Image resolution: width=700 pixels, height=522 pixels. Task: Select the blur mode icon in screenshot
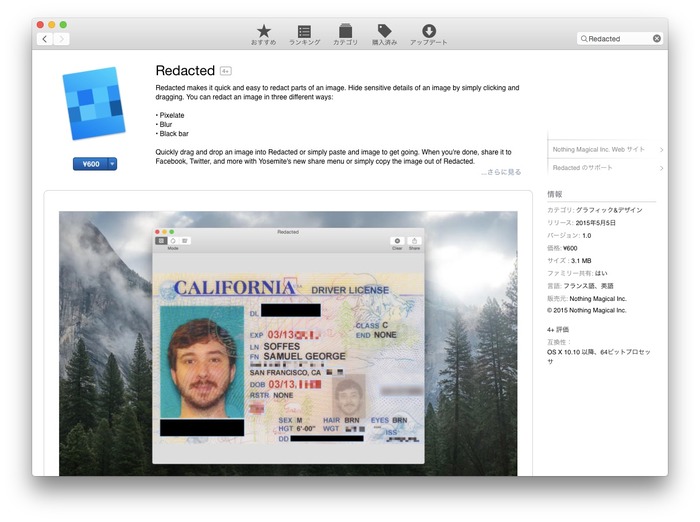pyautogui.click(x=173, y=241)
